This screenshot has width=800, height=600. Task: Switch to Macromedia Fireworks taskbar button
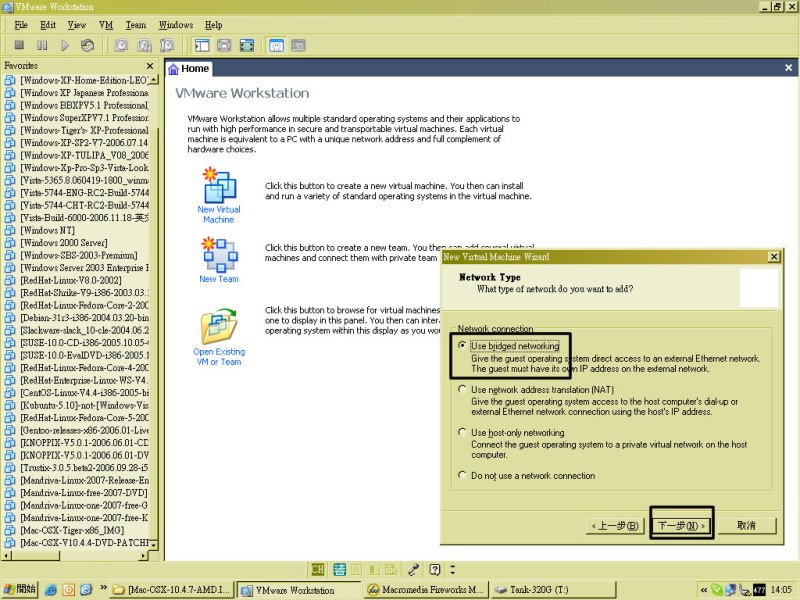pos(426,590)
